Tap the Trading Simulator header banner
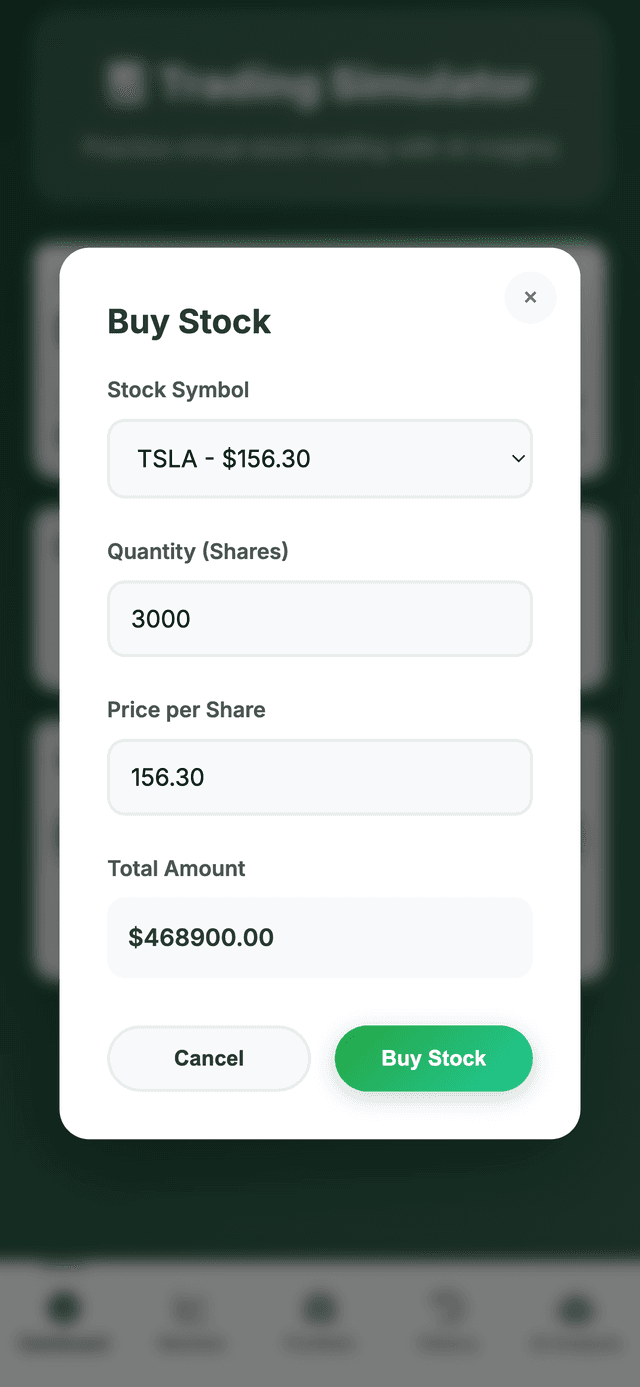The height and width of the screenshot is (1387, 640). [x=320, y=110]
